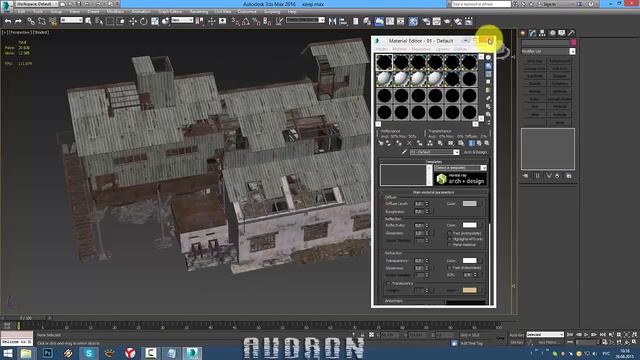Click Get Material icon in Material Editor

coord(381,143)
